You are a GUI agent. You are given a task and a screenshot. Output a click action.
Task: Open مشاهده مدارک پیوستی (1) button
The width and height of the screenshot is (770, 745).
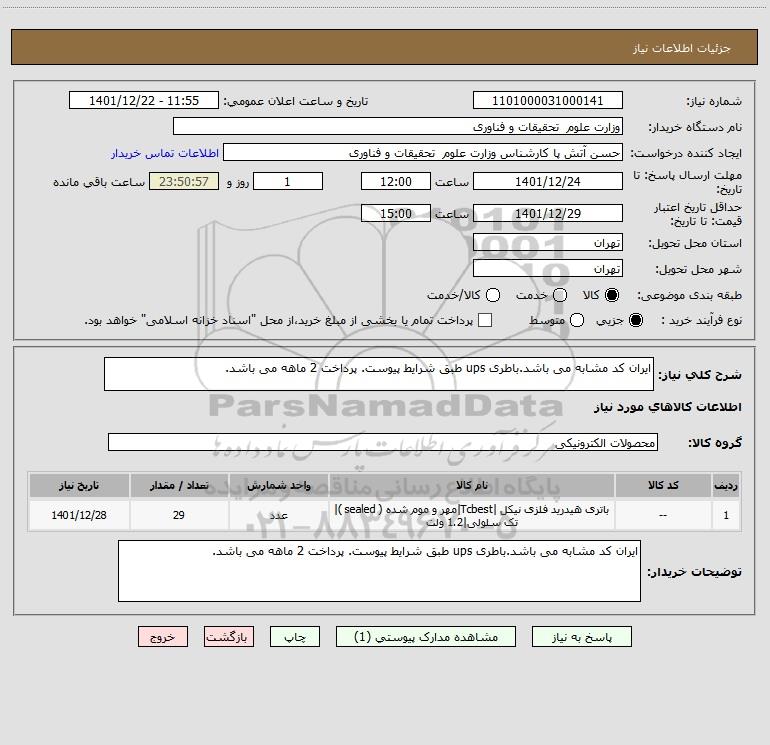point(426,636)
